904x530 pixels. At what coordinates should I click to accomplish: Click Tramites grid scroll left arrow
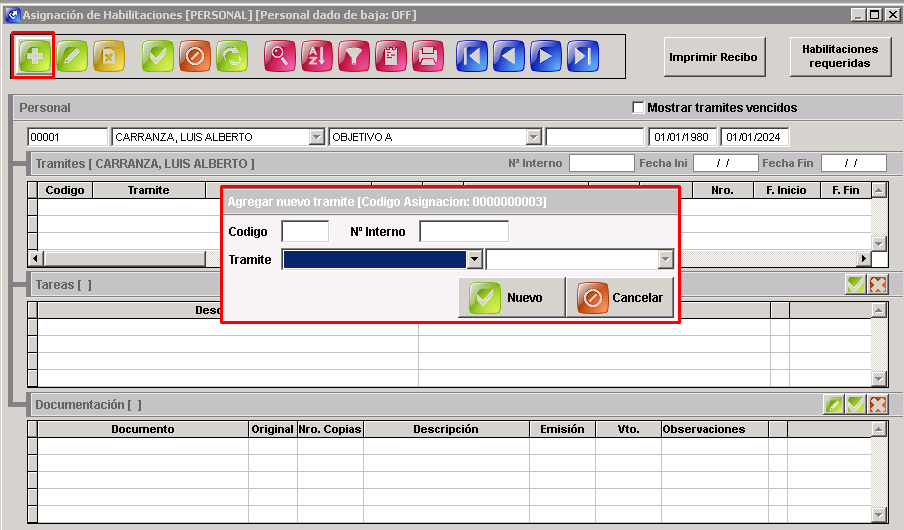35,258
